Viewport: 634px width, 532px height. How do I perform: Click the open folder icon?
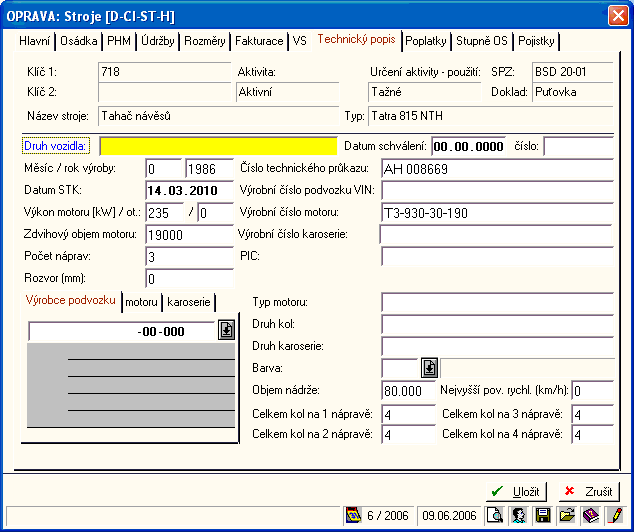point(567,515)
